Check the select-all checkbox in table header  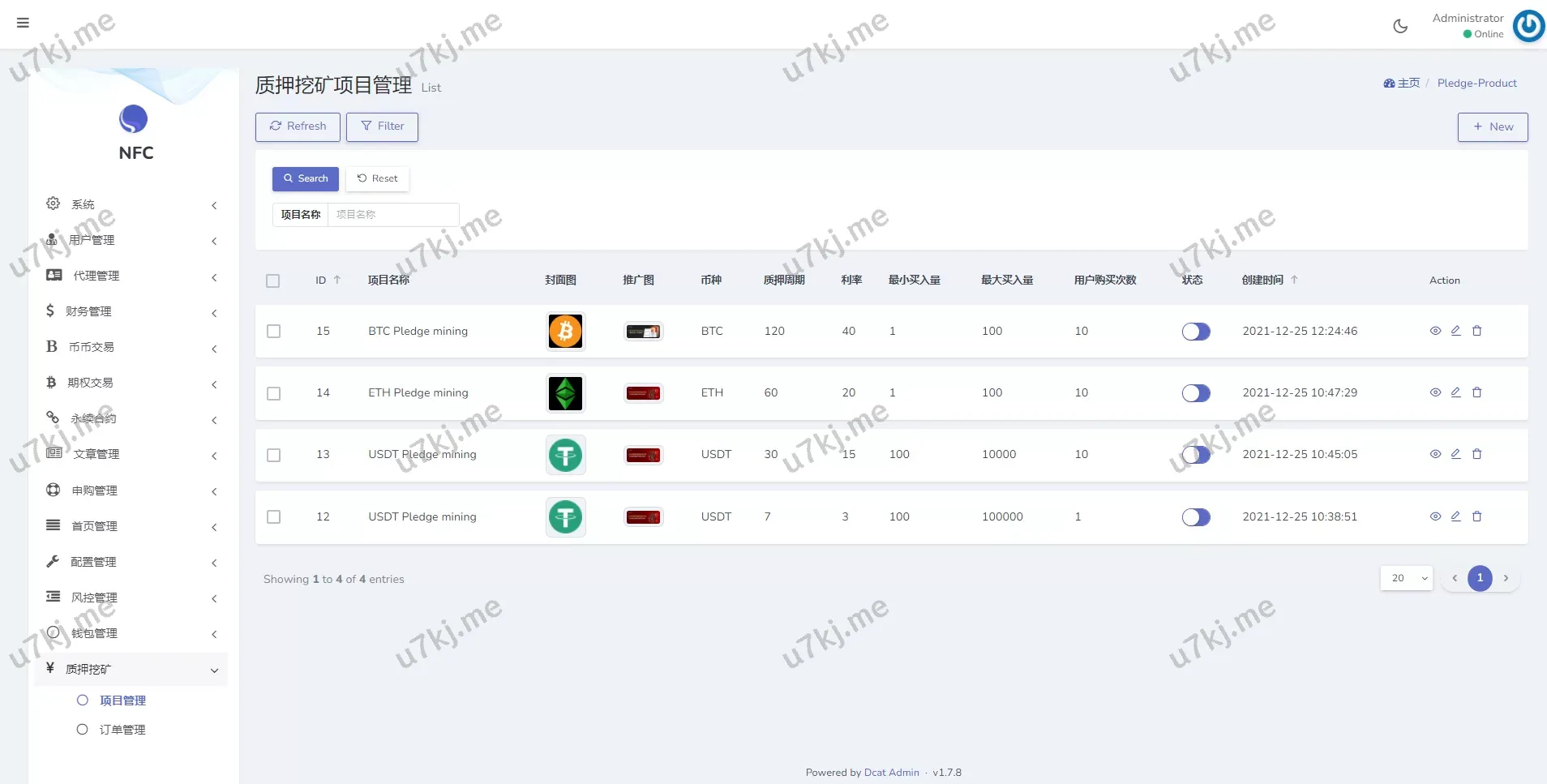point(272,281)
